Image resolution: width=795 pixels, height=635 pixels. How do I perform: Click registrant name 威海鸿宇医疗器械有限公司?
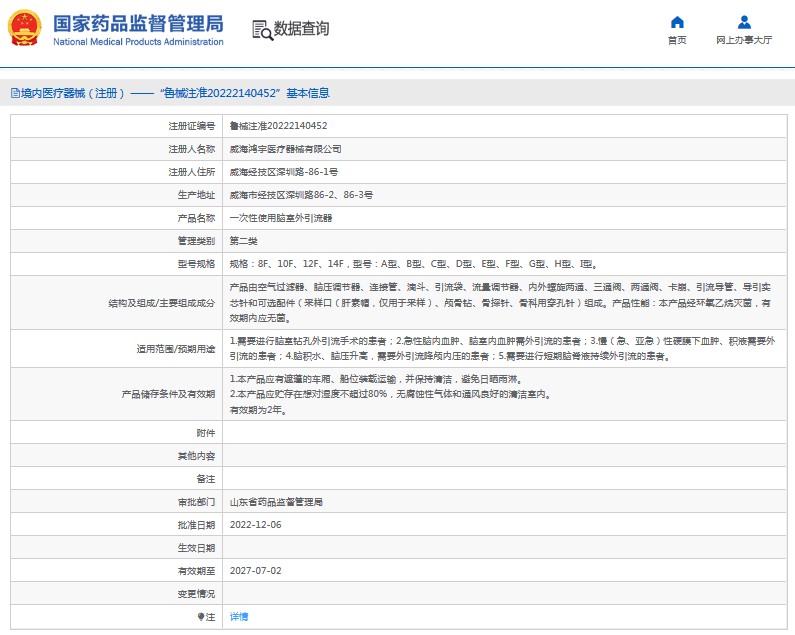pyautogui.click(x=285, y=149)
